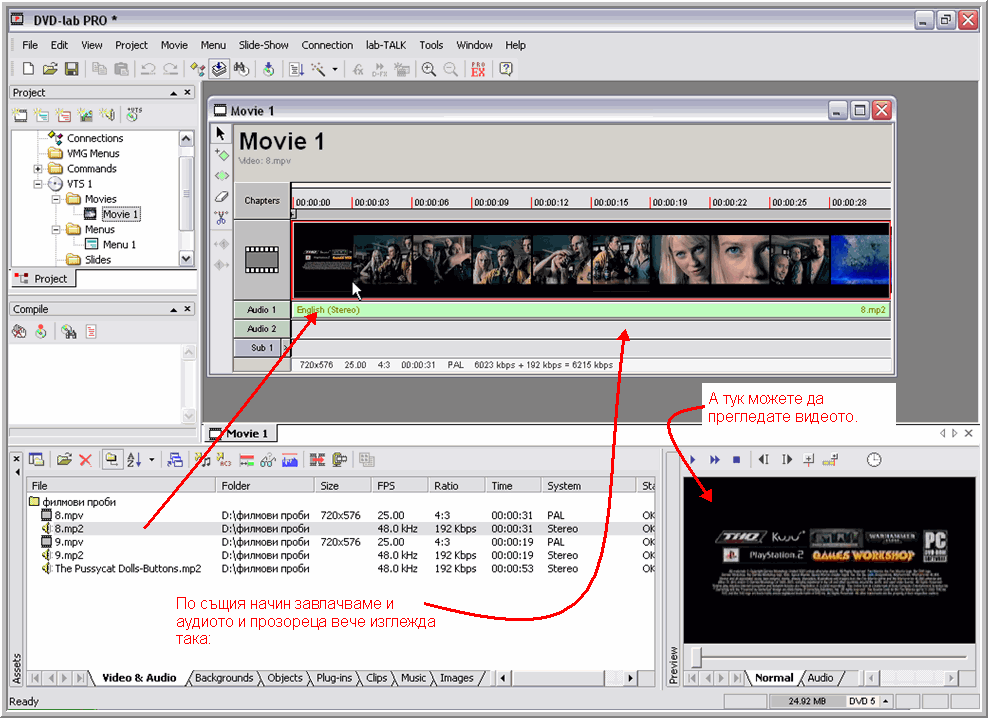Step to next frame in preview
988x718 pixels.
(786, 460)
